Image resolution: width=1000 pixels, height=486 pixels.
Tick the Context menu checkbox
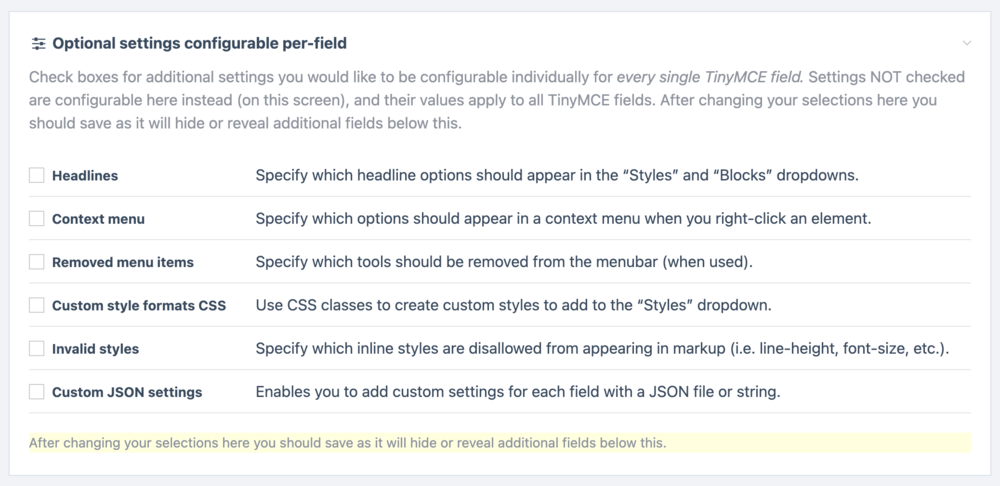click(37, 218)
